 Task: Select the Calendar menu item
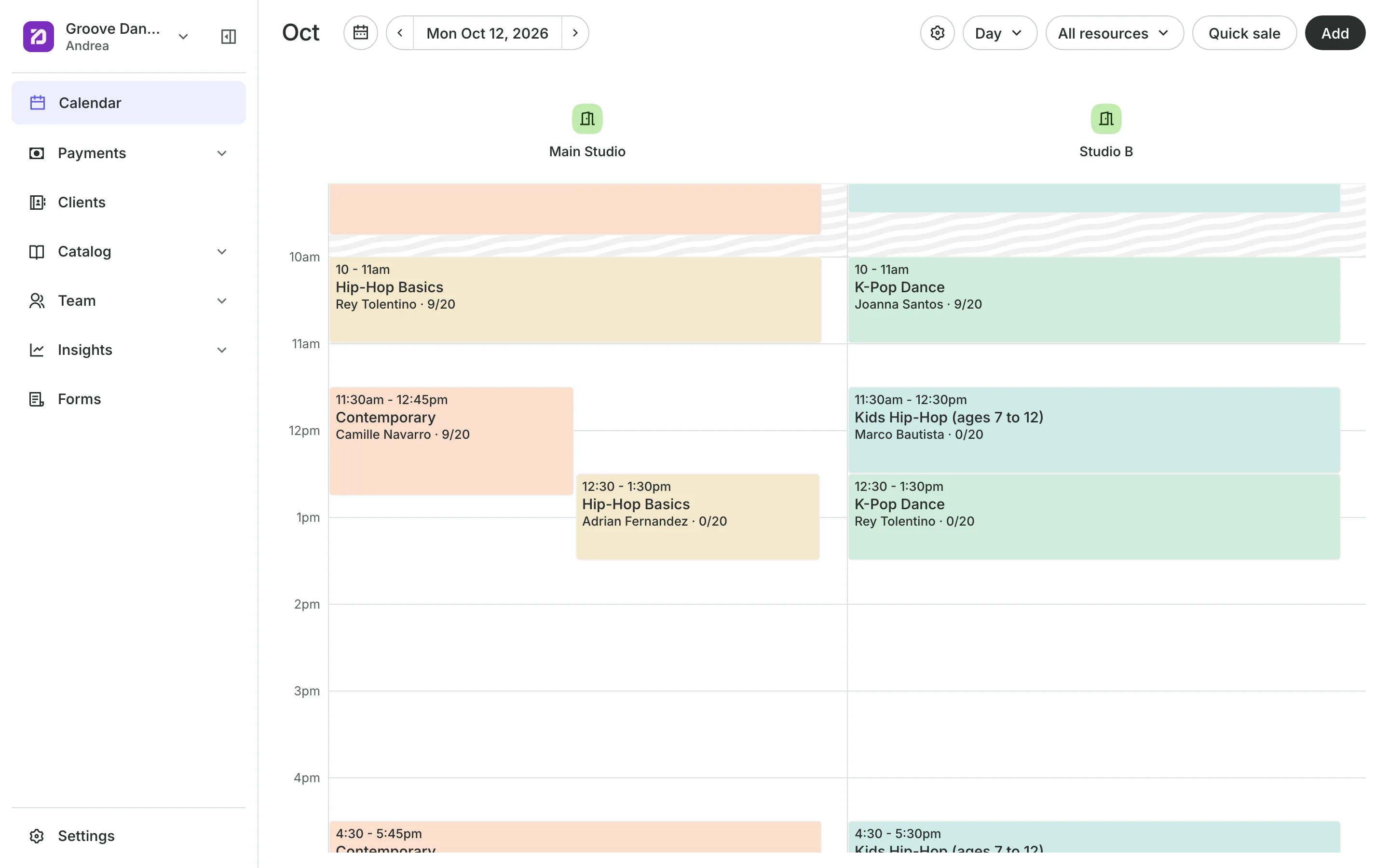pos(129,103)
